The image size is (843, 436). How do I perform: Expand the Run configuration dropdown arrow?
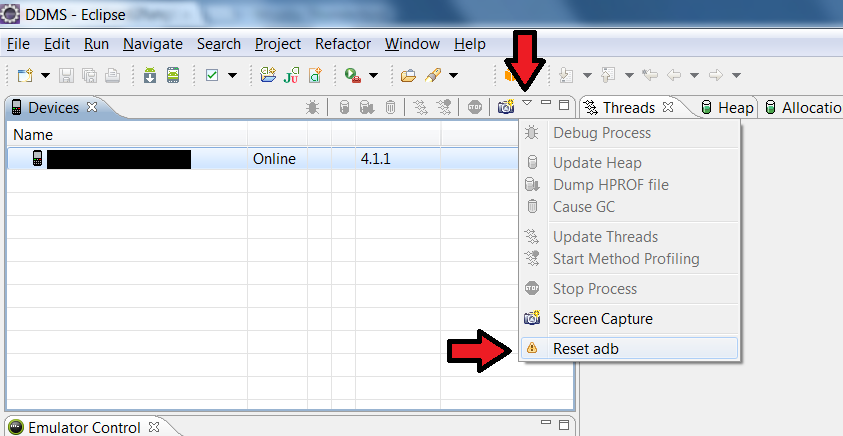click(x=374, y=75)
